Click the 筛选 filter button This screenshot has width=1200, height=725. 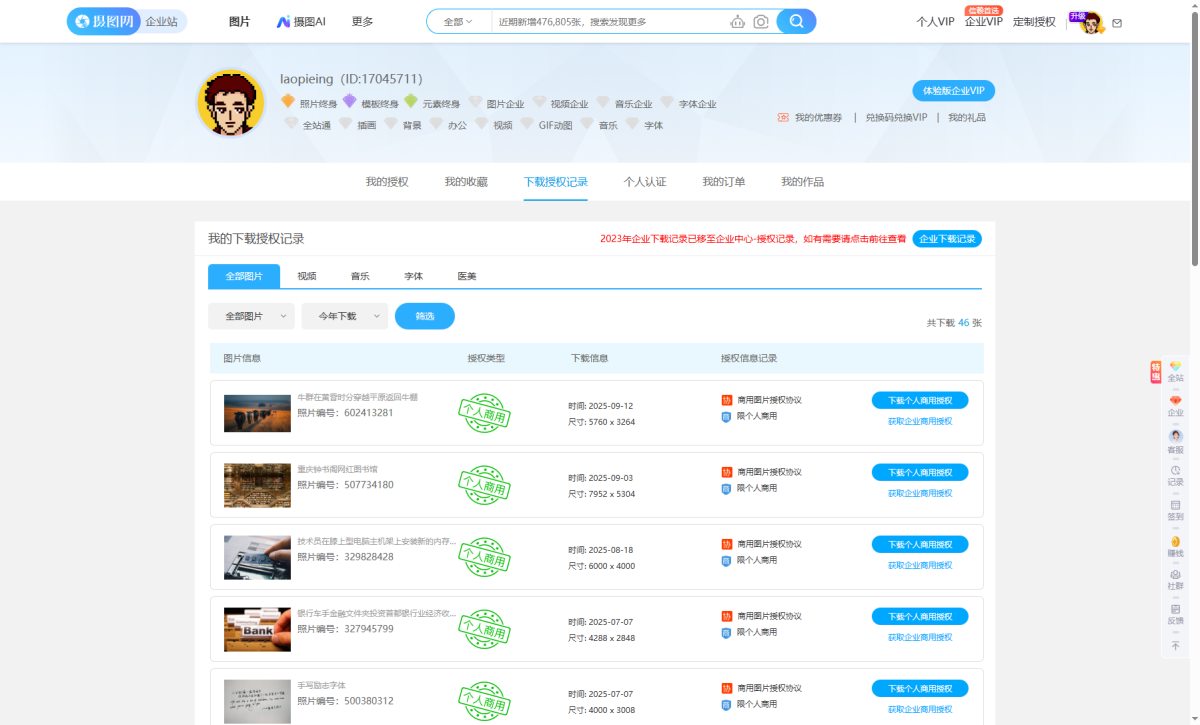425,316
